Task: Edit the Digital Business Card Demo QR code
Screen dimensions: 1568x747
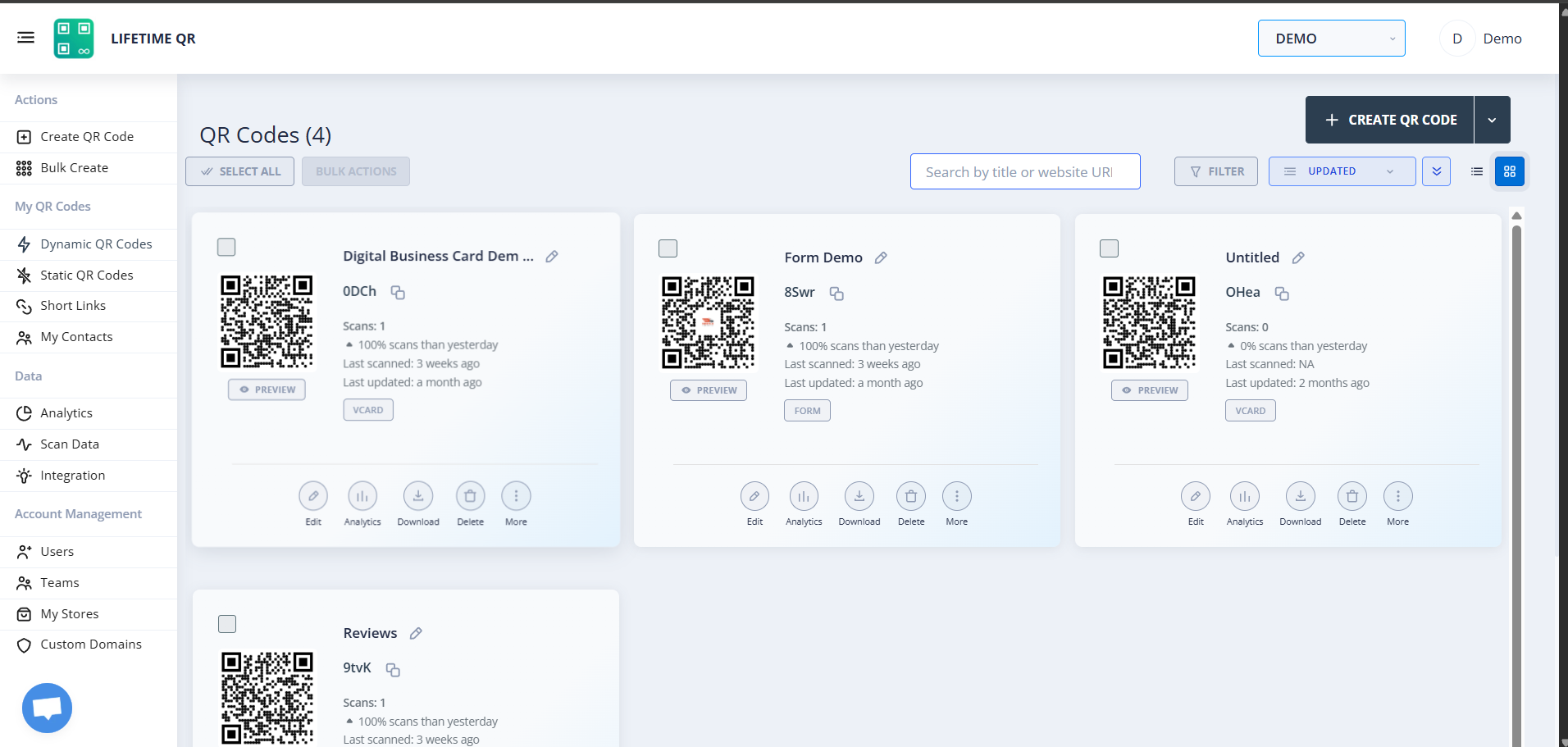Action: point(313,496)
